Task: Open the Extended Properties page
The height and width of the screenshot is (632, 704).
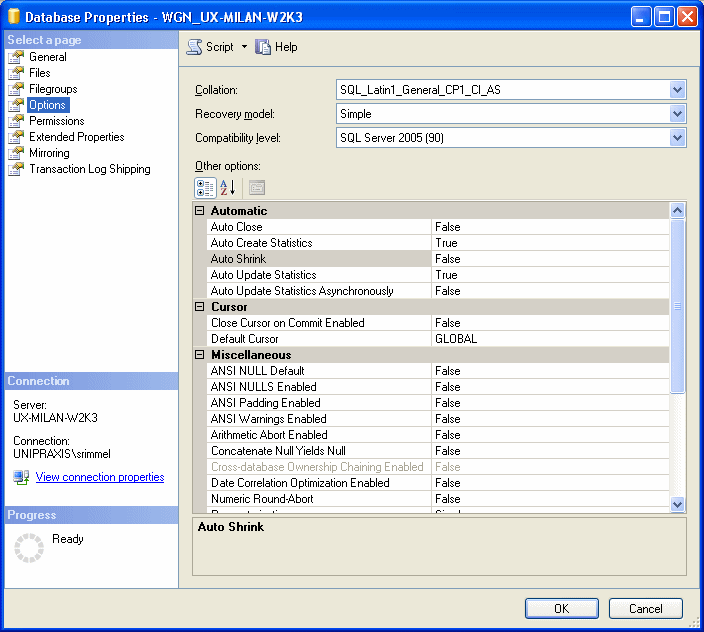Action: (76, 137)
